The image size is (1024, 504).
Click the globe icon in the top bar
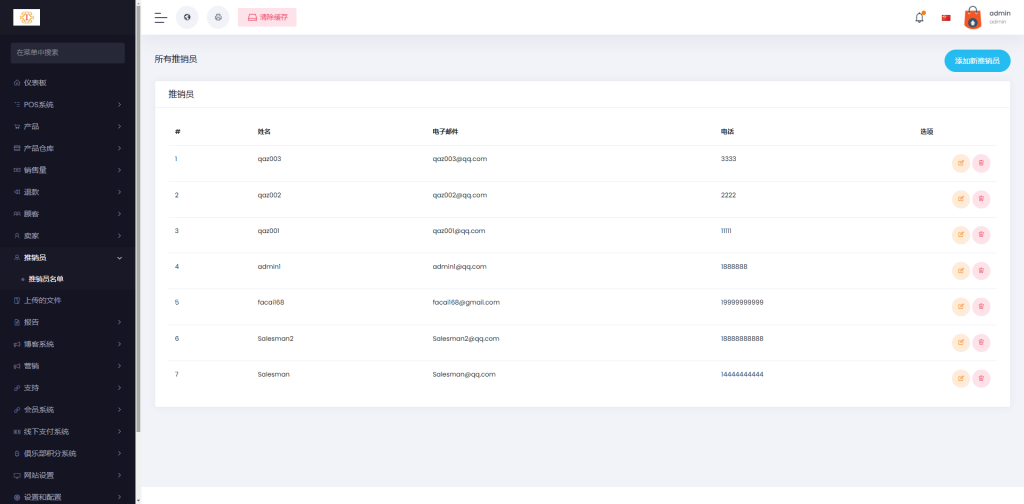187,17
